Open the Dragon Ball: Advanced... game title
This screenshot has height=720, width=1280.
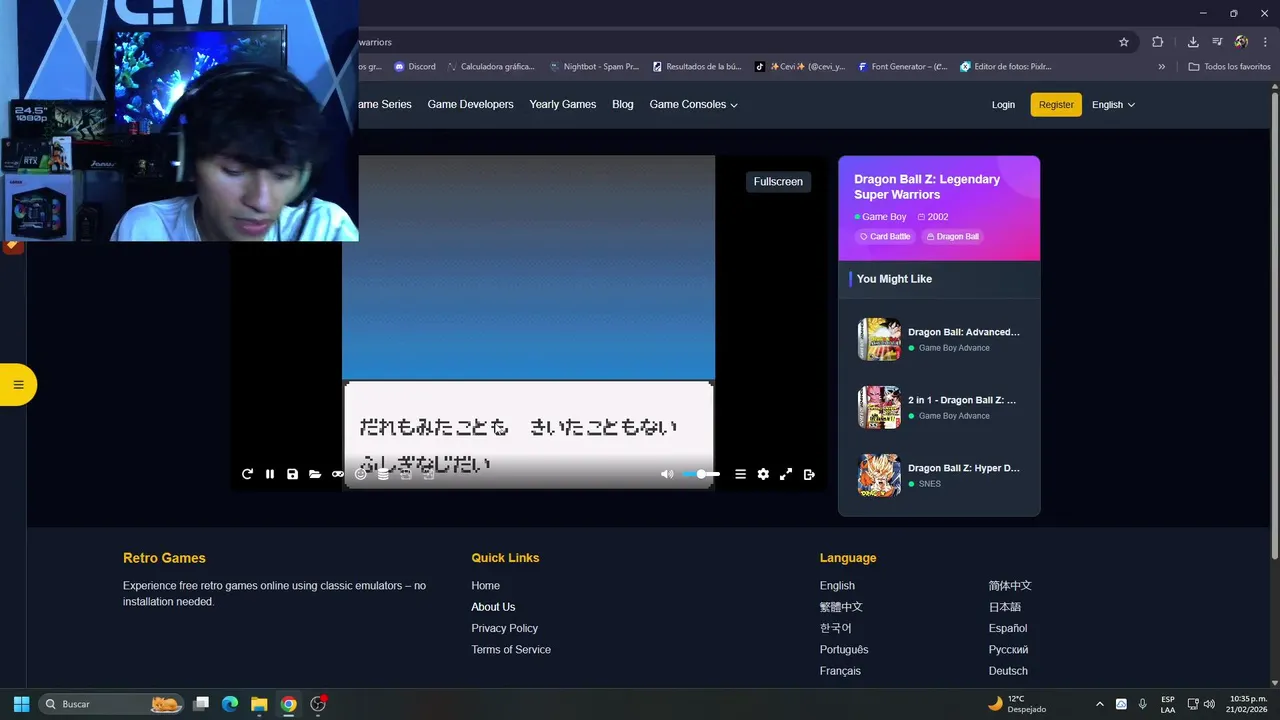point(964,332)
